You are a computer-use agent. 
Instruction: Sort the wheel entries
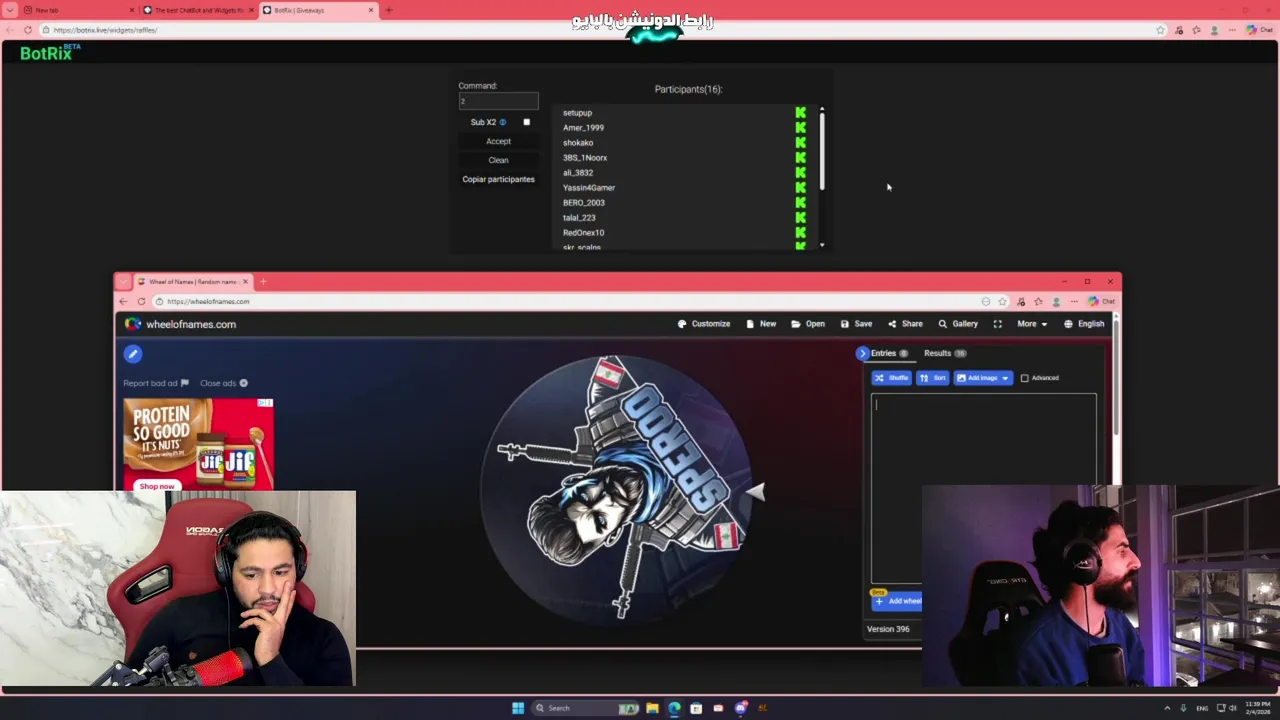pyautogui.click(x=933, y=378)
